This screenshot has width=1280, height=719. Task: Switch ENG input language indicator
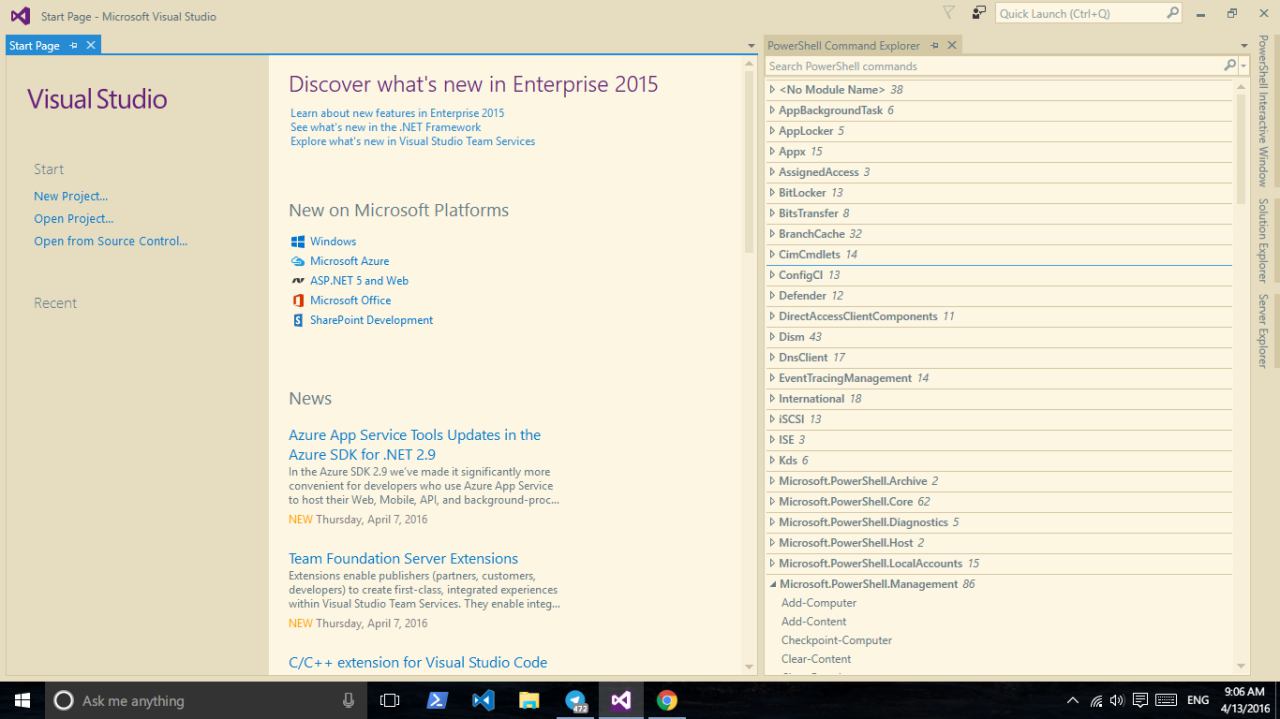pyautogui.click(x=1198, y=700)
